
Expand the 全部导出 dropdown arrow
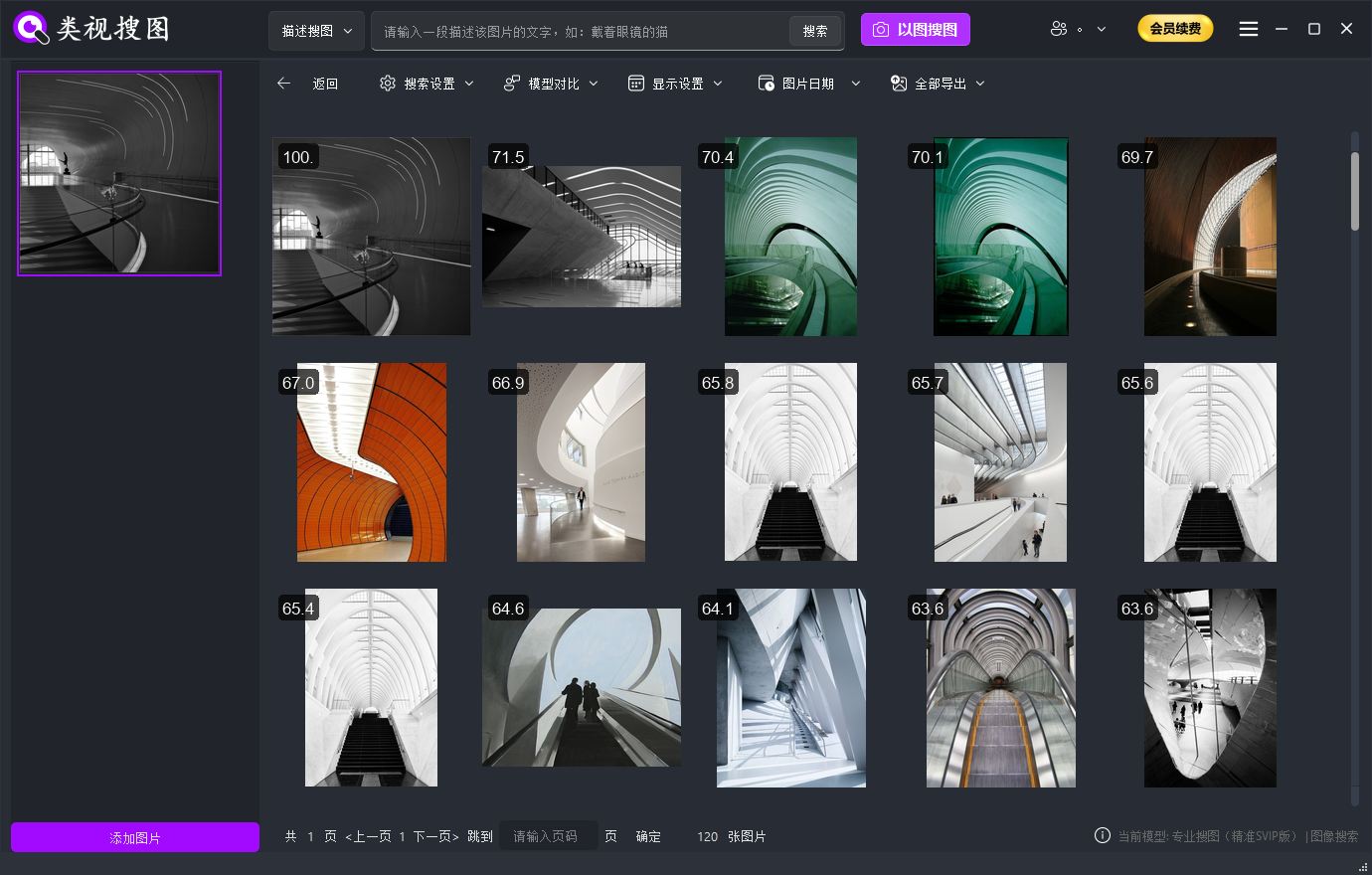(x=980, y=84)
